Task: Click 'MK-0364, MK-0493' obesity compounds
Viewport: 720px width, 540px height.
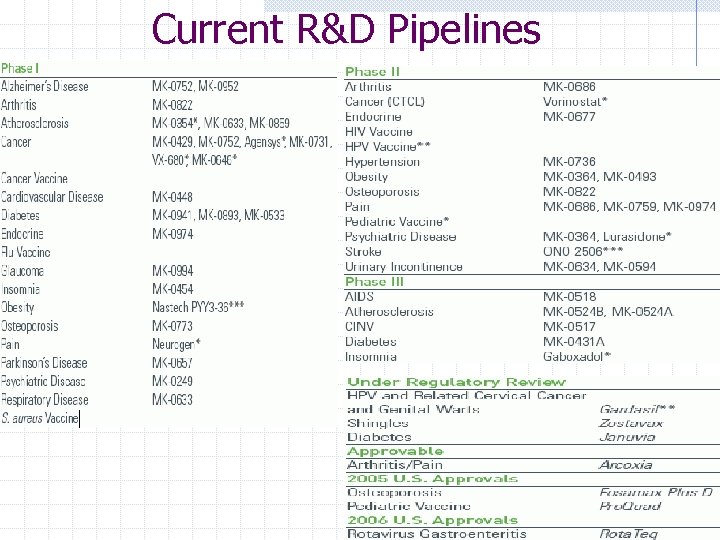Action: tap(600, 177)
